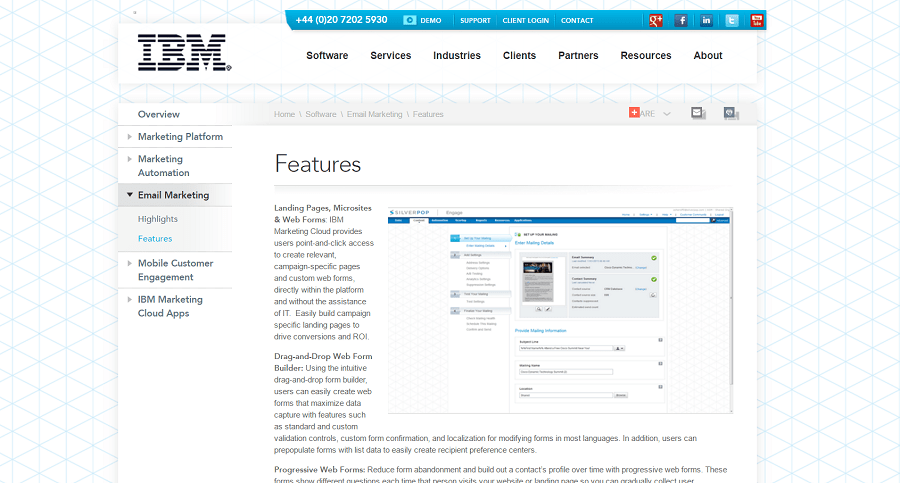Viewport: 900px width, 483px height.
Task: Click the print page icon
Action: 730,113
